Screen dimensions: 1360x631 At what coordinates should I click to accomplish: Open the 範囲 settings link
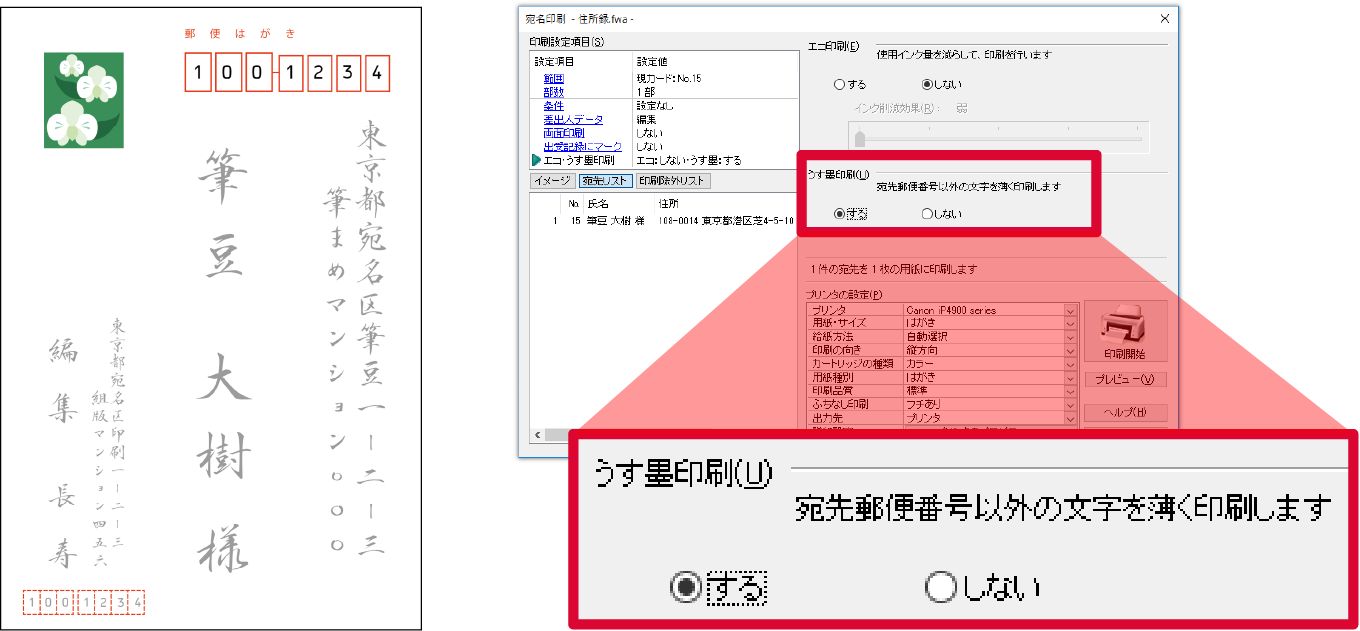point(554,78)
